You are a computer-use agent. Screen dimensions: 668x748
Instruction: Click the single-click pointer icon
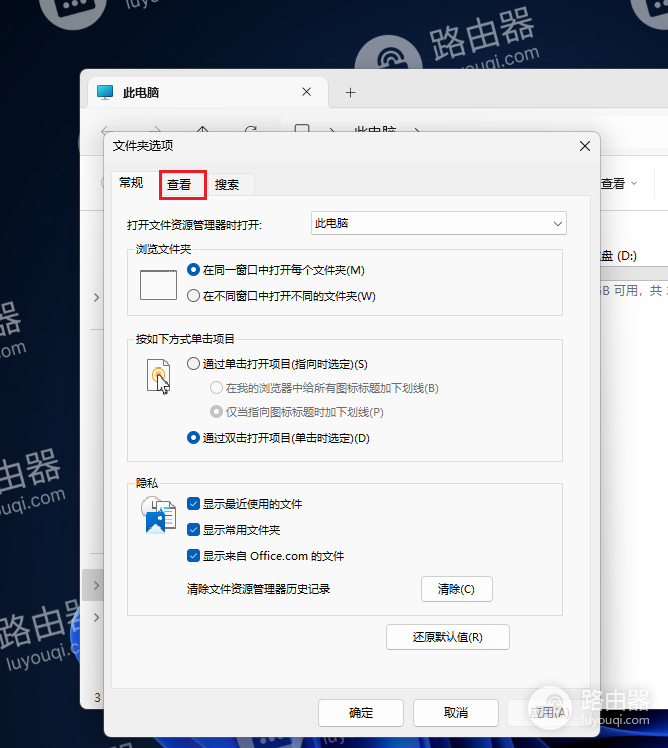(158, 377)
